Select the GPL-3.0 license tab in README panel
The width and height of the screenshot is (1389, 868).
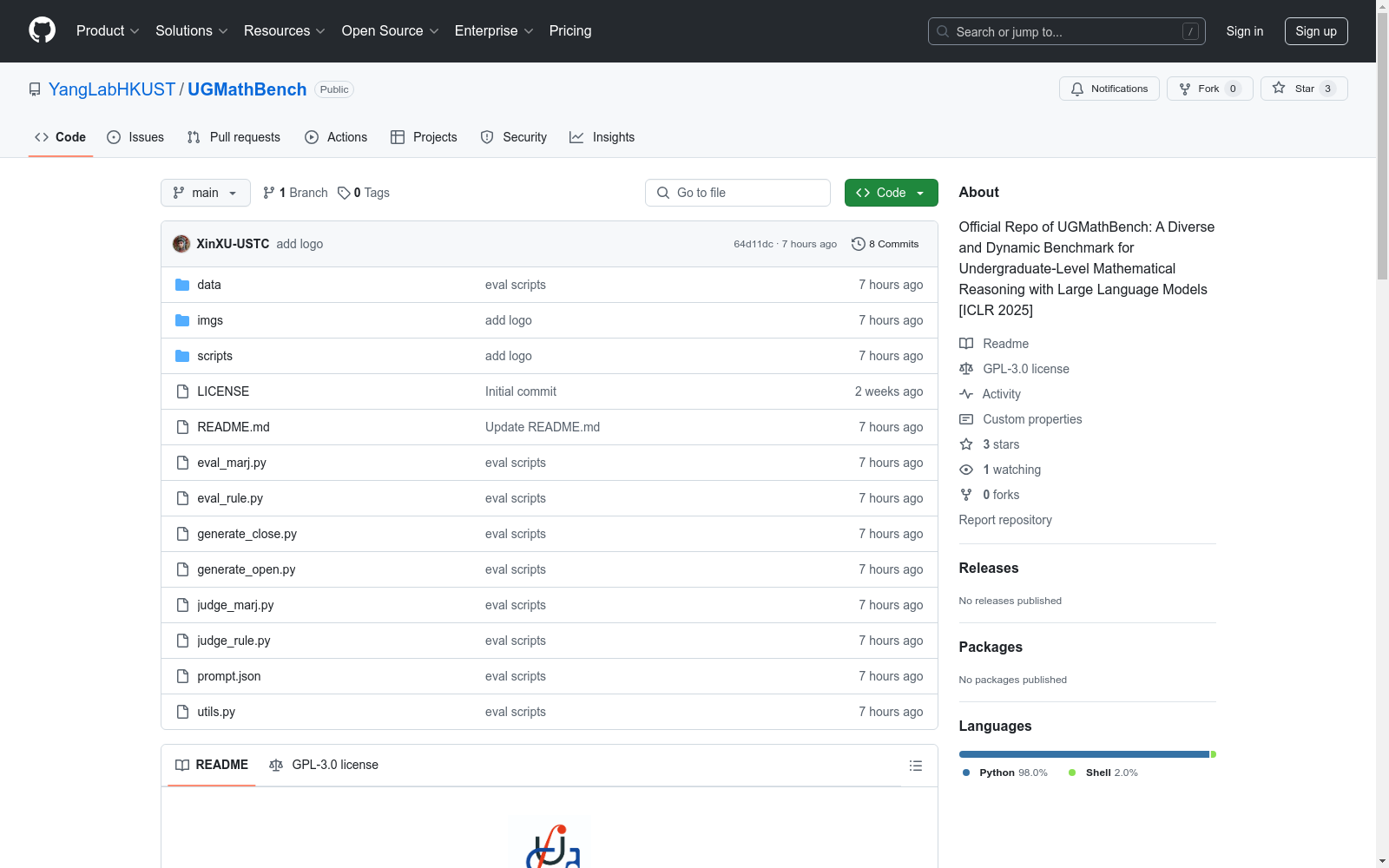[x=324, y=765]
